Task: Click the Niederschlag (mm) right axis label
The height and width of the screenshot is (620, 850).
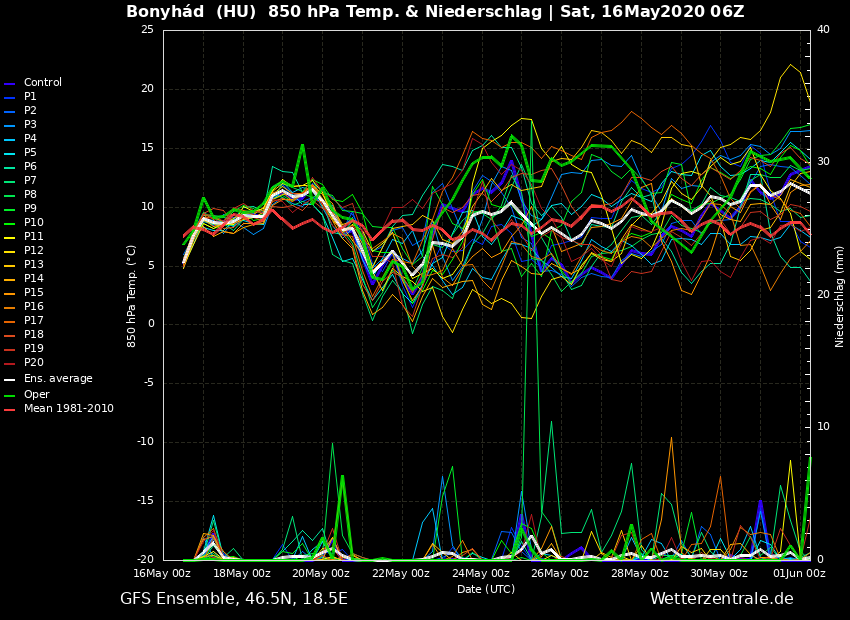Action: pos(840,296)
